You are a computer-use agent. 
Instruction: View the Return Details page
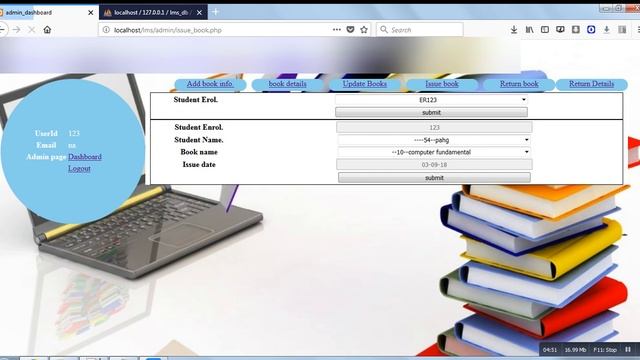pyautogui.click(x=591, y=84)
